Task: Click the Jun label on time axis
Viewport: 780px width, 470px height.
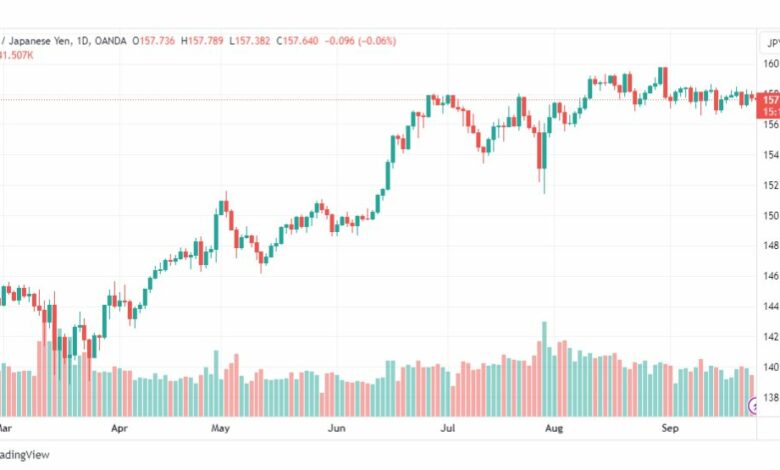Action: click(337, 428)
